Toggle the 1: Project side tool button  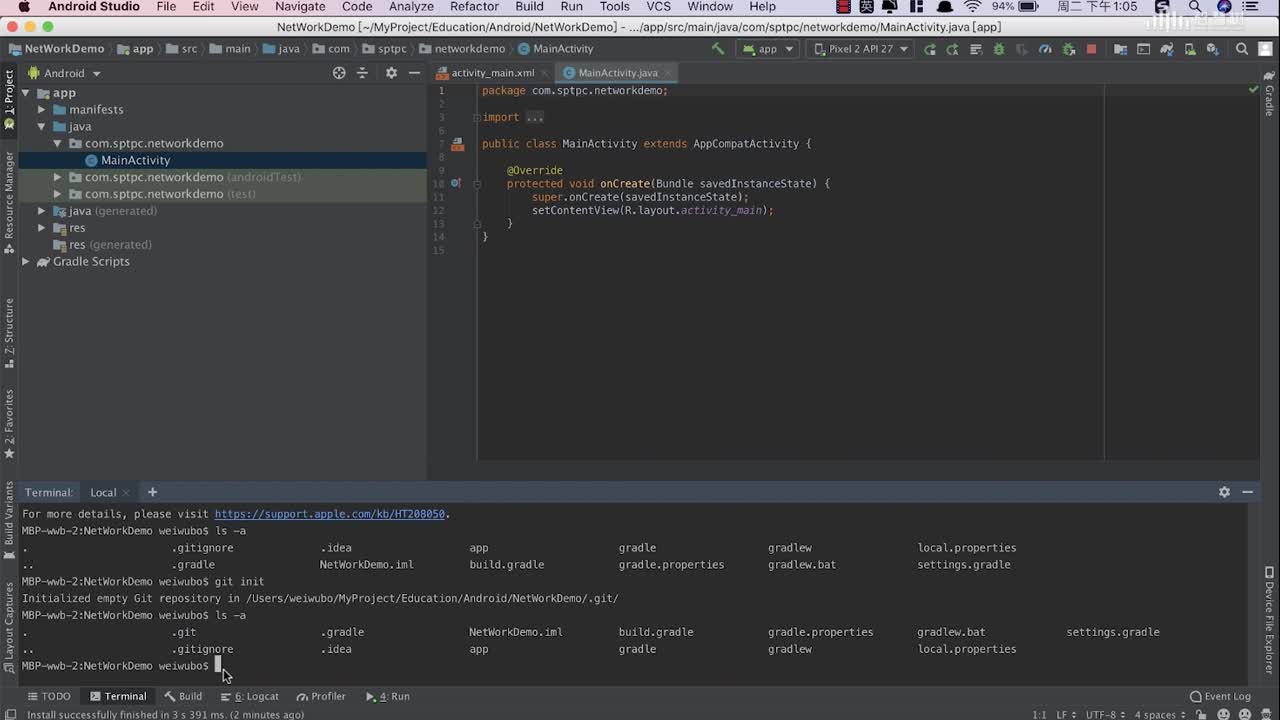click(x=9, y=100)
